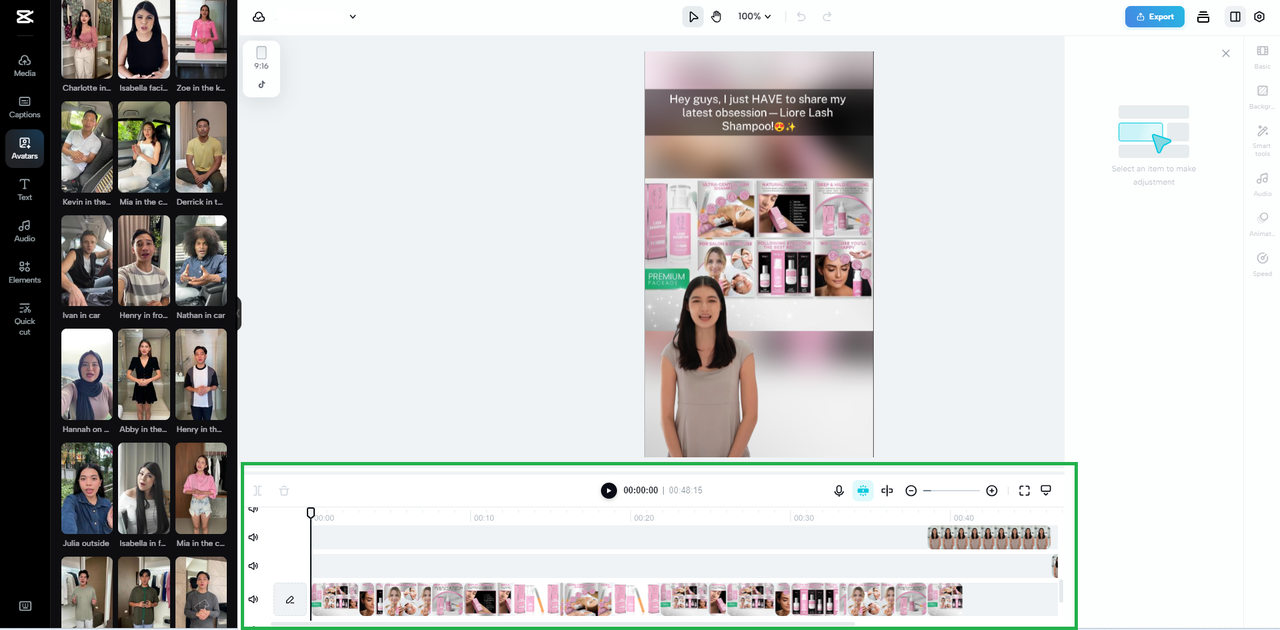Click the TikTok platform icon
Image resolution: width=1280 pixels, height=630 pixels.
tap(261, 85)
